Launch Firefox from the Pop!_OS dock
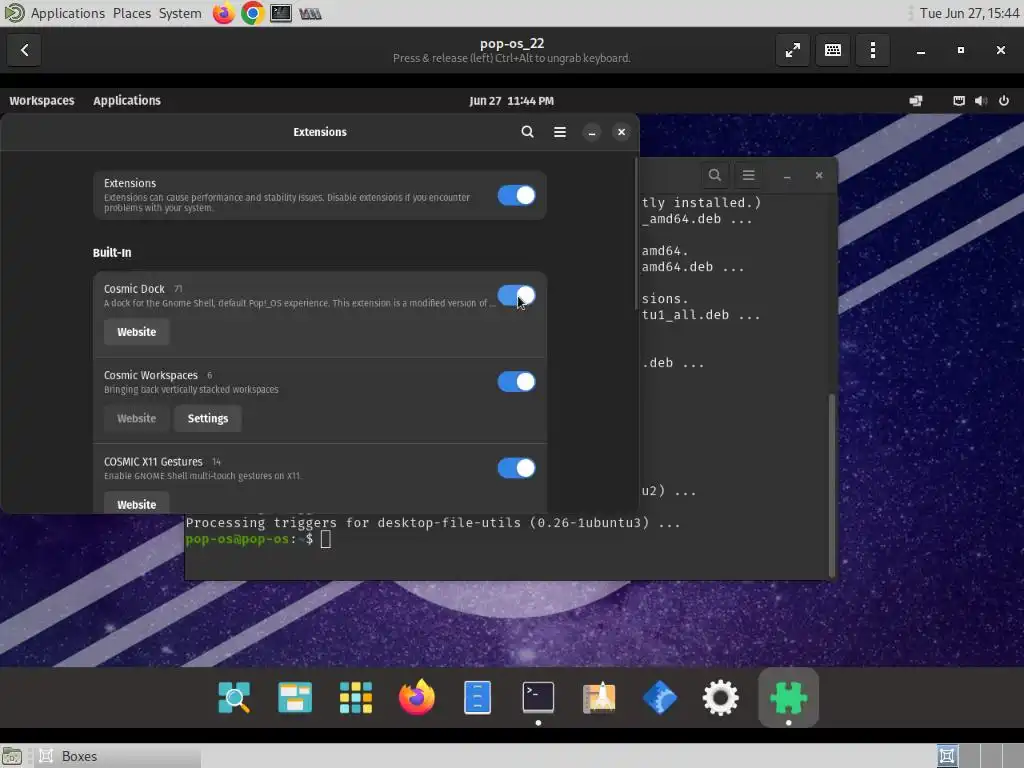The width and height of the screenshot is (1024, 768). point(417,697)
